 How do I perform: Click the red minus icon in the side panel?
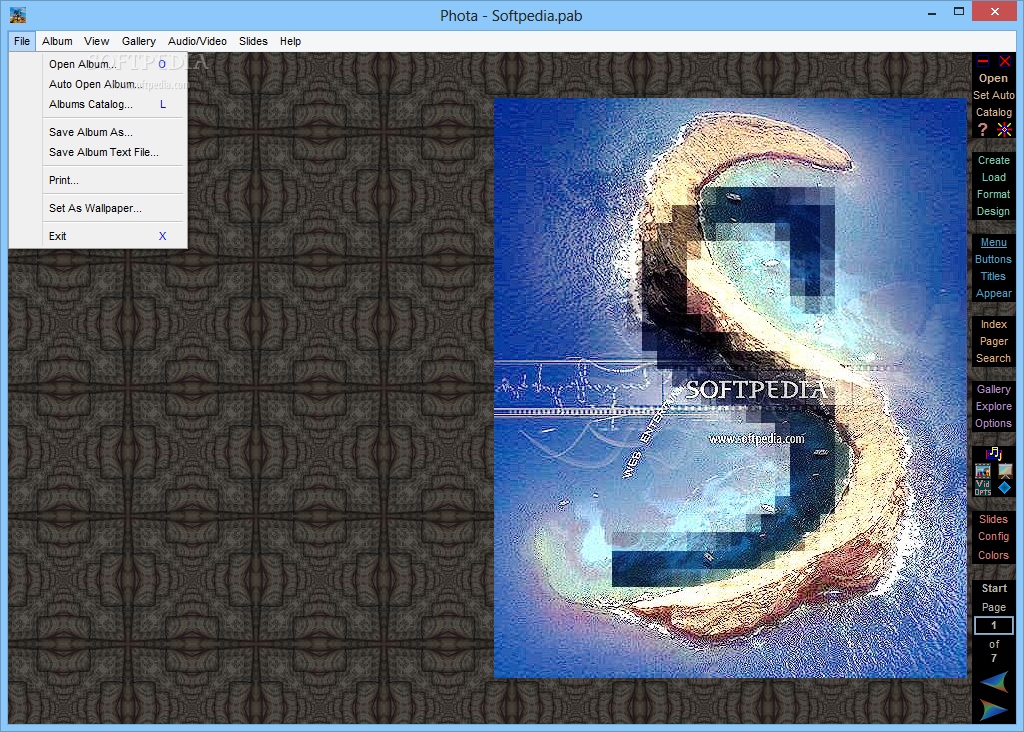tap(983, 61)
